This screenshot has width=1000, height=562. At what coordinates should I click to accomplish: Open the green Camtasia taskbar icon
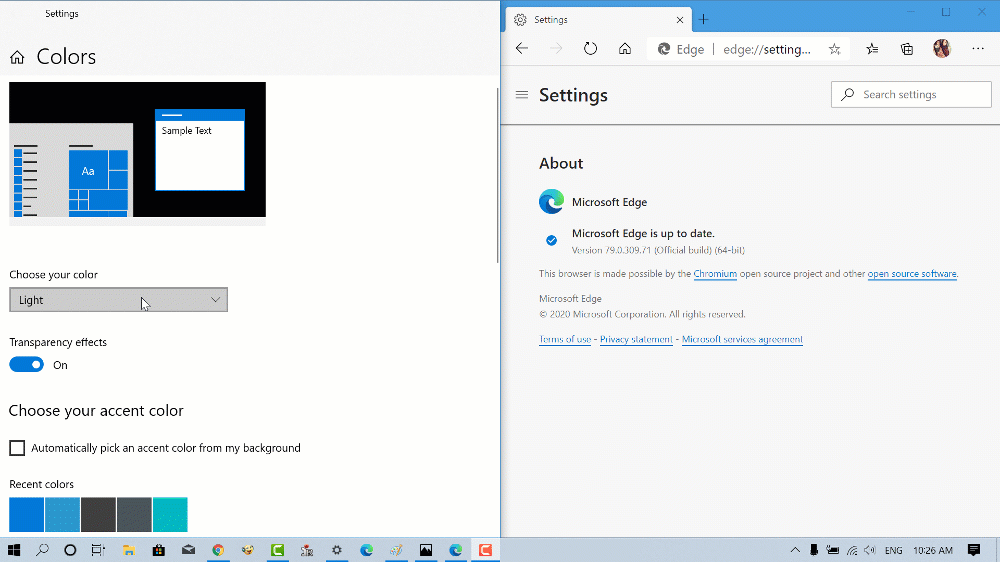277,550
